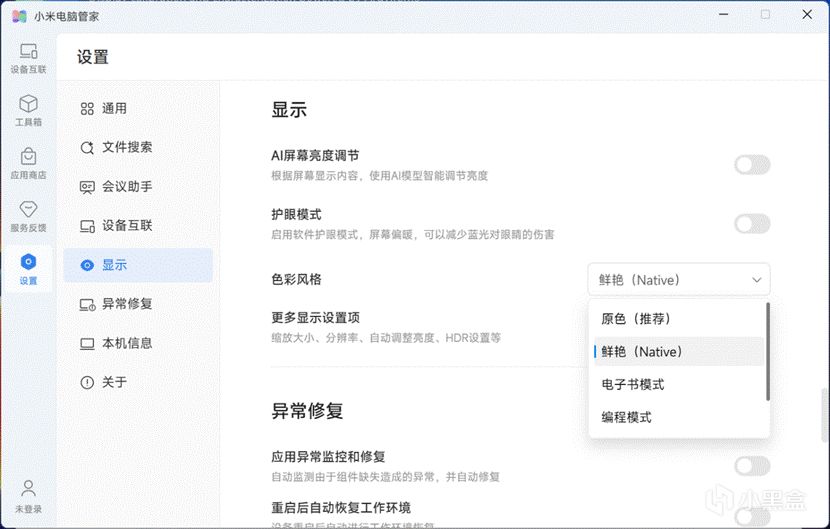Click the 设备互联 icon in settings list
The height and width of the screenshot is (529, 830).
tap(87, 226)
